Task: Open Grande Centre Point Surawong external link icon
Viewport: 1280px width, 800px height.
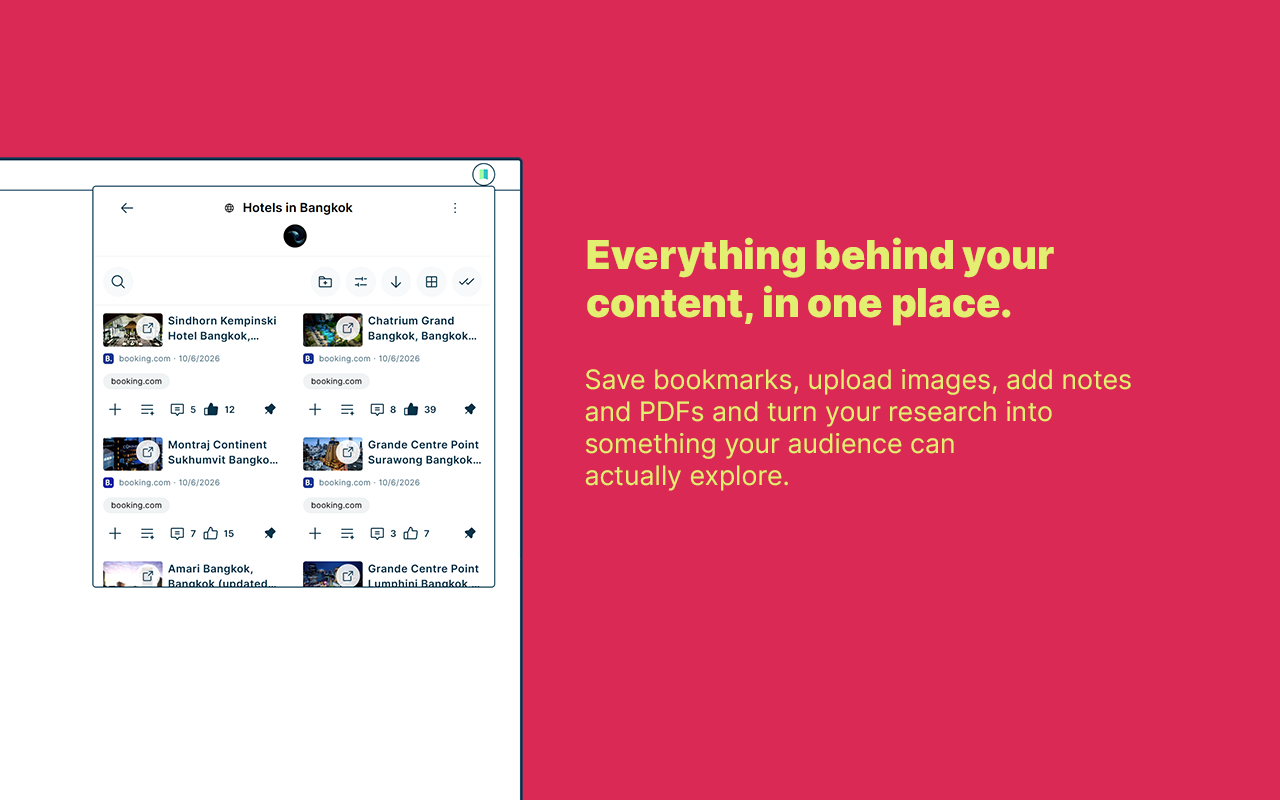Action: tap(348, 452)
